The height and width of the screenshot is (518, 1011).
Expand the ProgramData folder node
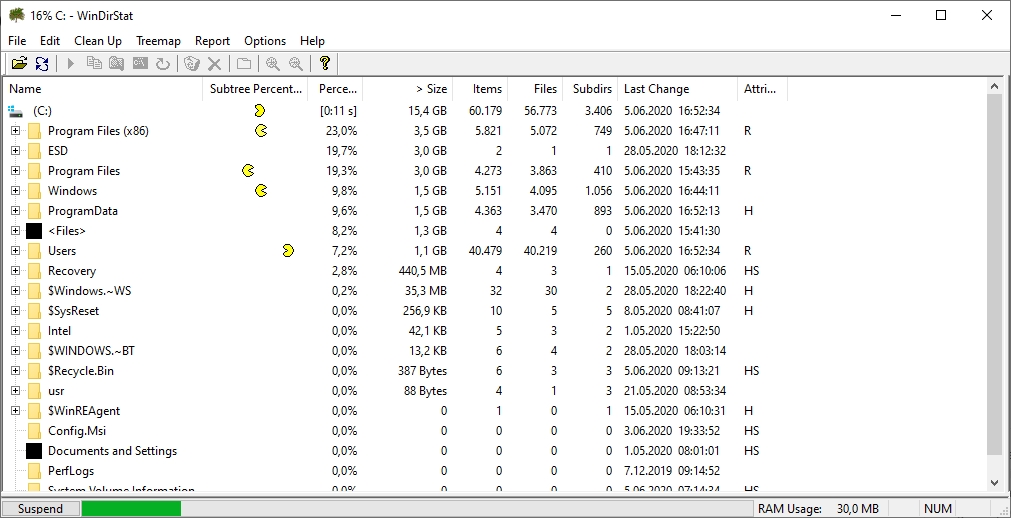15,211
